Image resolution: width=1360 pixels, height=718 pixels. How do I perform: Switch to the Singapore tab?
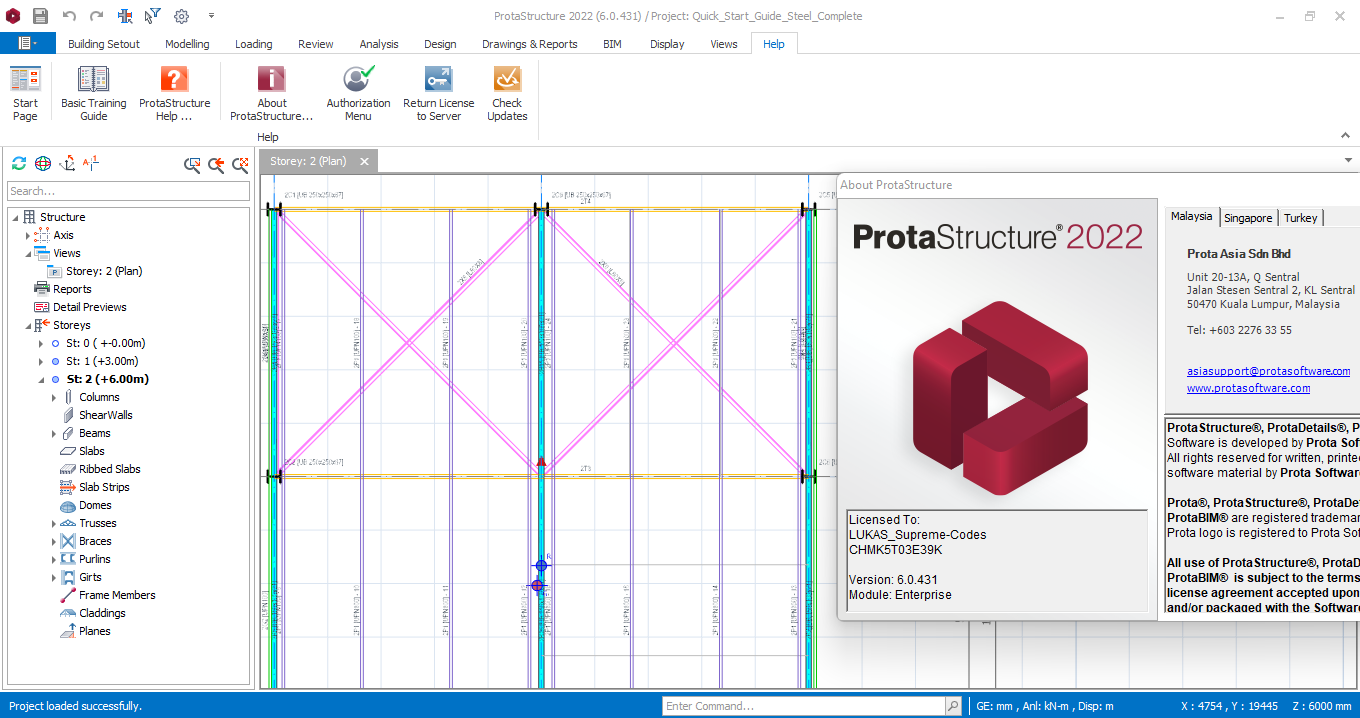(x=1248, y=217)
